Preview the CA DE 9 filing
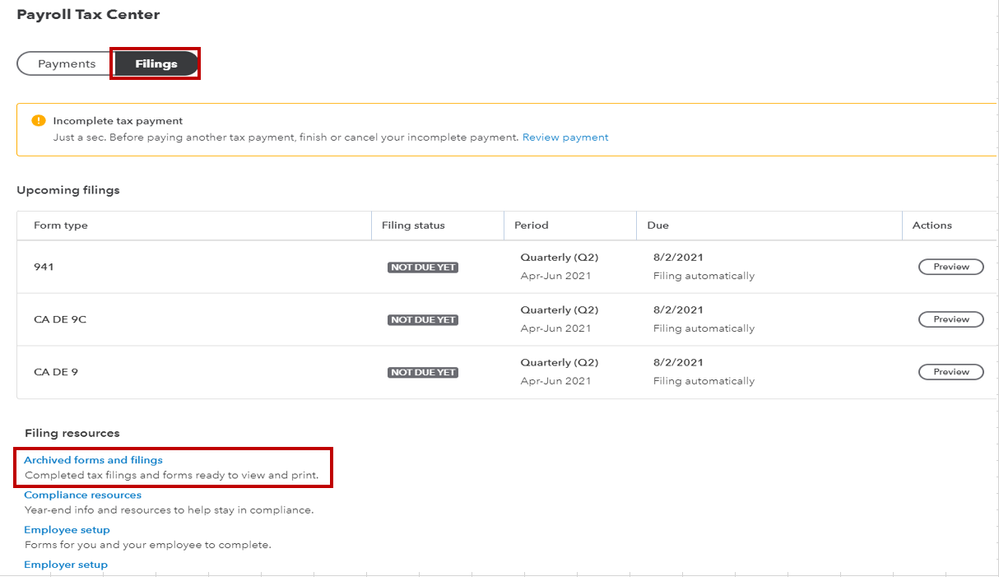The height and width of the screenshot is (577, 999). point(951,372)
